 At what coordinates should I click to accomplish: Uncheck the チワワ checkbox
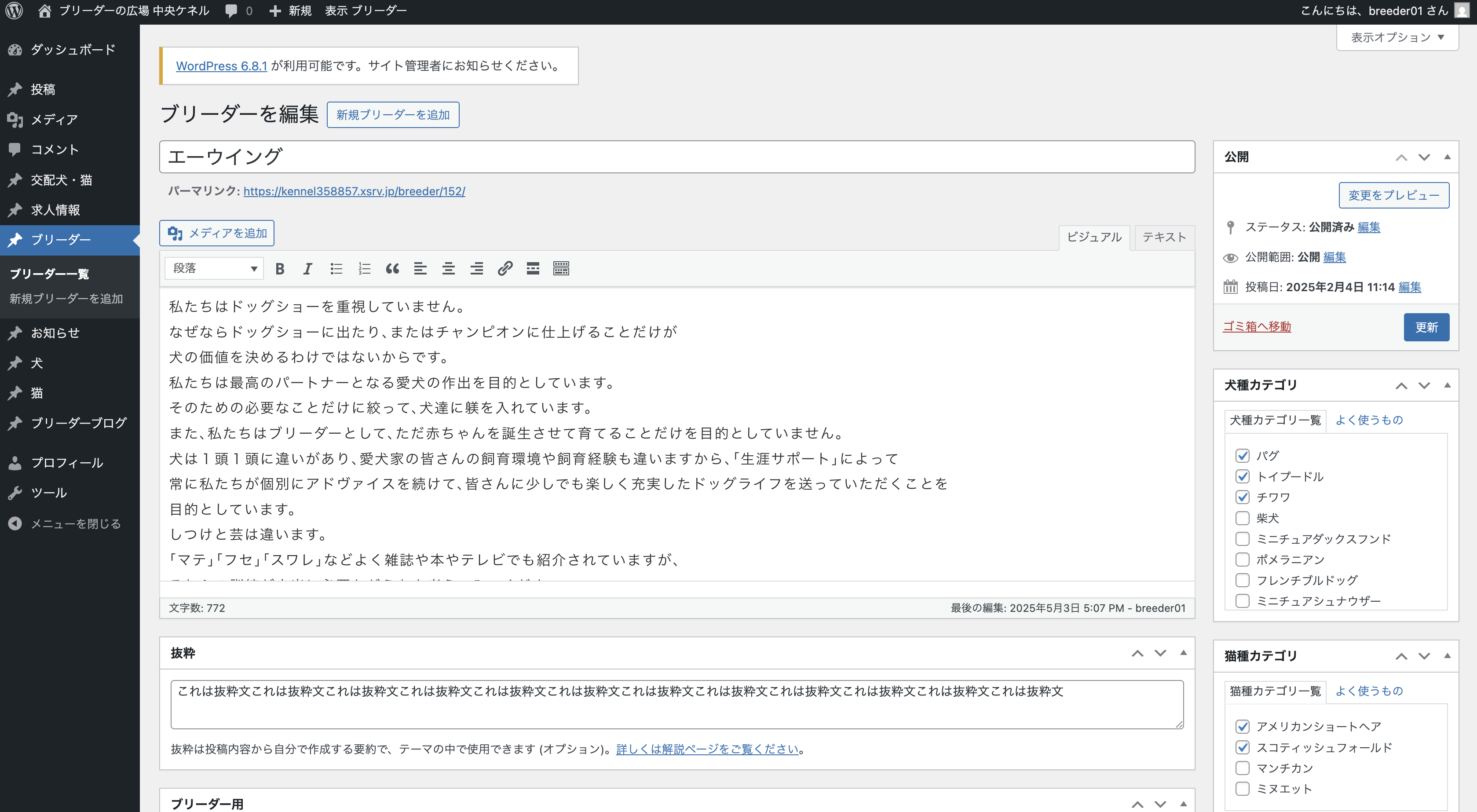pos(1242,497)
